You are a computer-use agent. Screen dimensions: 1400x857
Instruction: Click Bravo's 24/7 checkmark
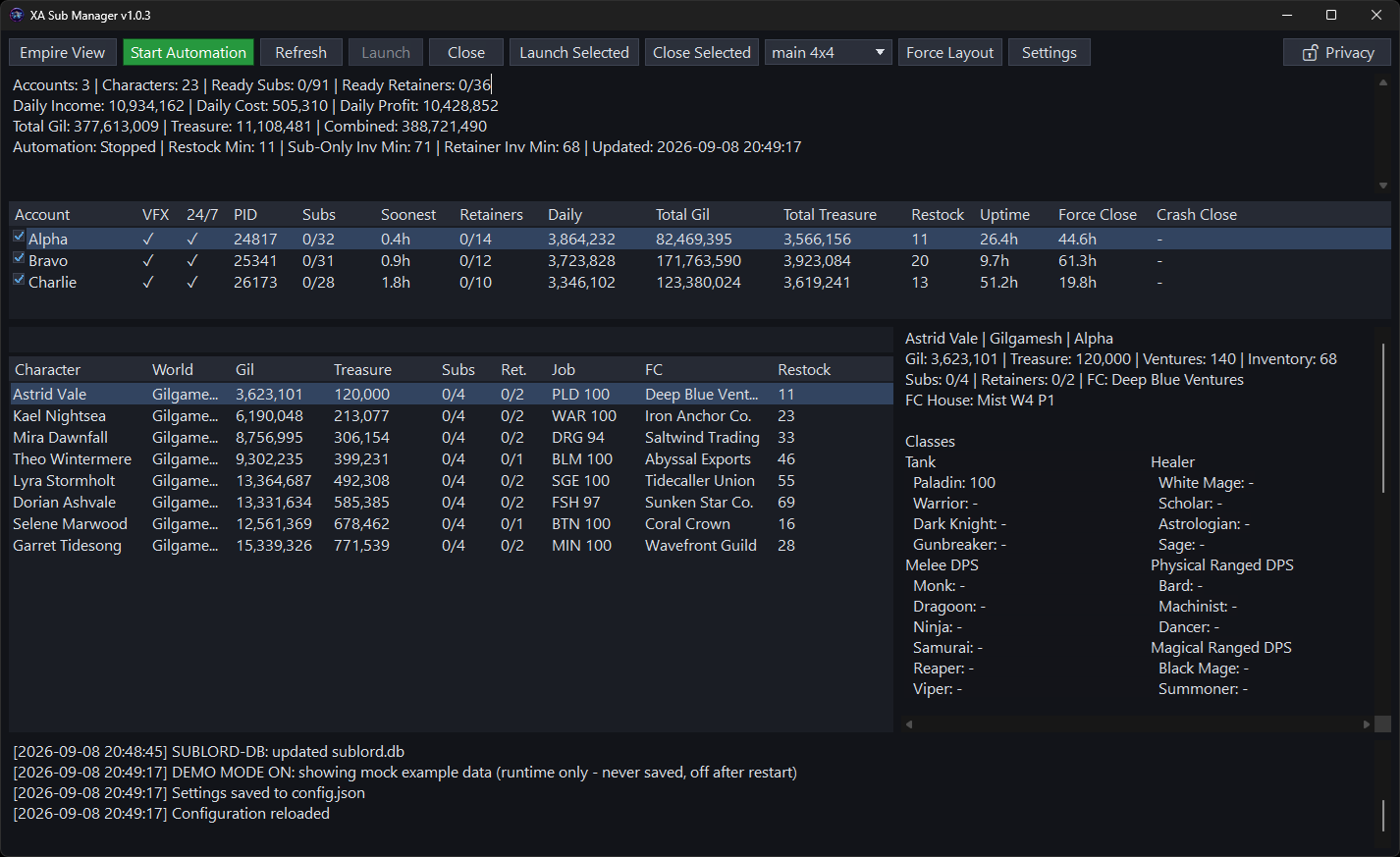[192, 260]
